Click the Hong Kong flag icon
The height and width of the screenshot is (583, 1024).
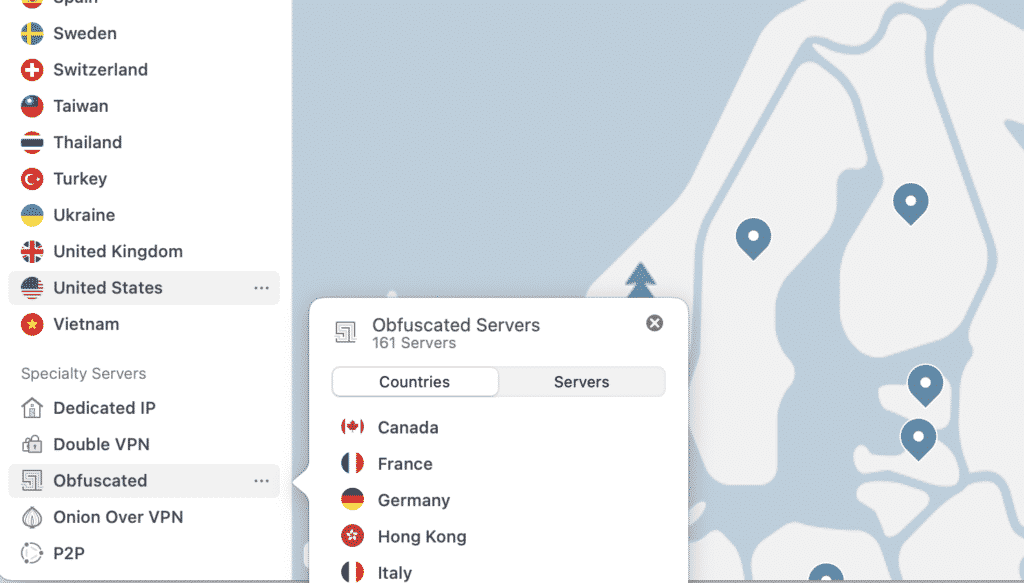coord(351,536)
